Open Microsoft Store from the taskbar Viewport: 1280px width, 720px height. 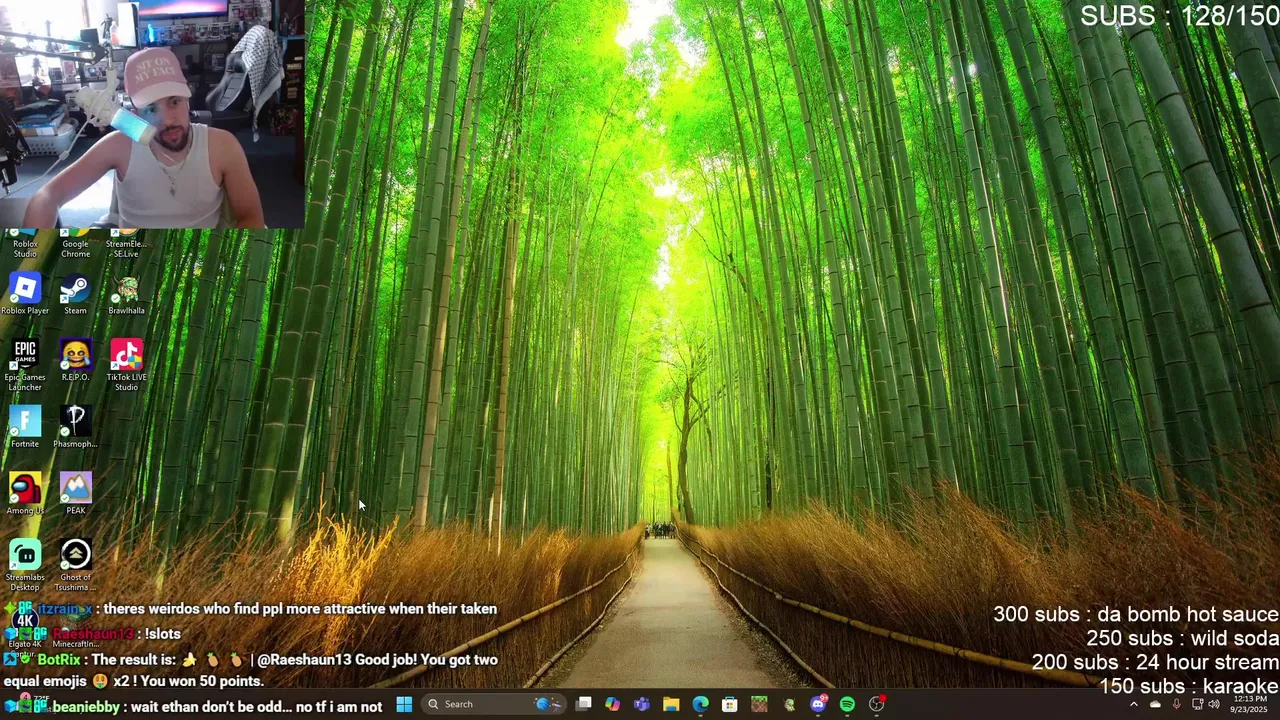[x=730, y=704]
